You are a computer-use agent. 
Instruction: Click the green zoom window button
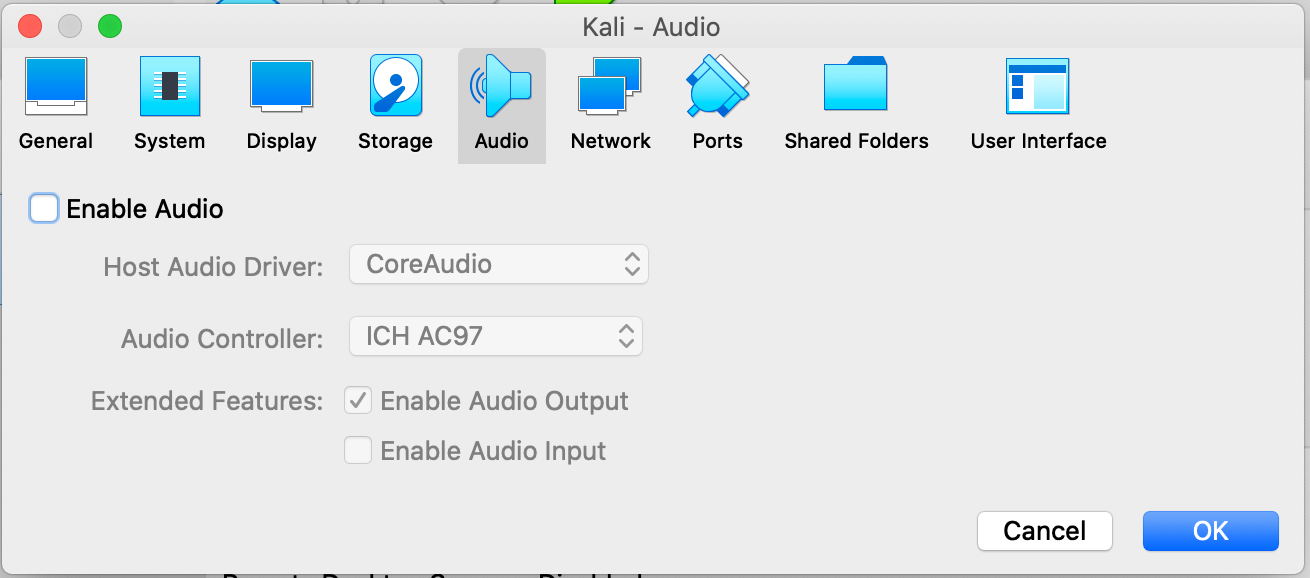pyautogui.click(x=110, y=27)
